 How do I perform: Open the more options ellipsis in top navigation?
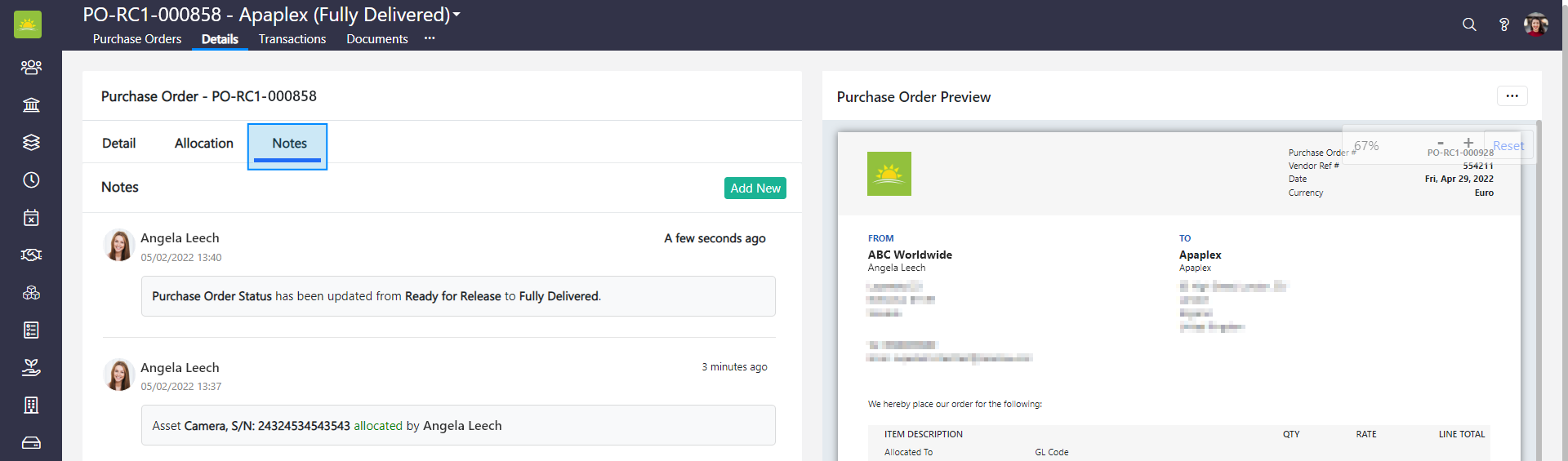tap(430, 38)
